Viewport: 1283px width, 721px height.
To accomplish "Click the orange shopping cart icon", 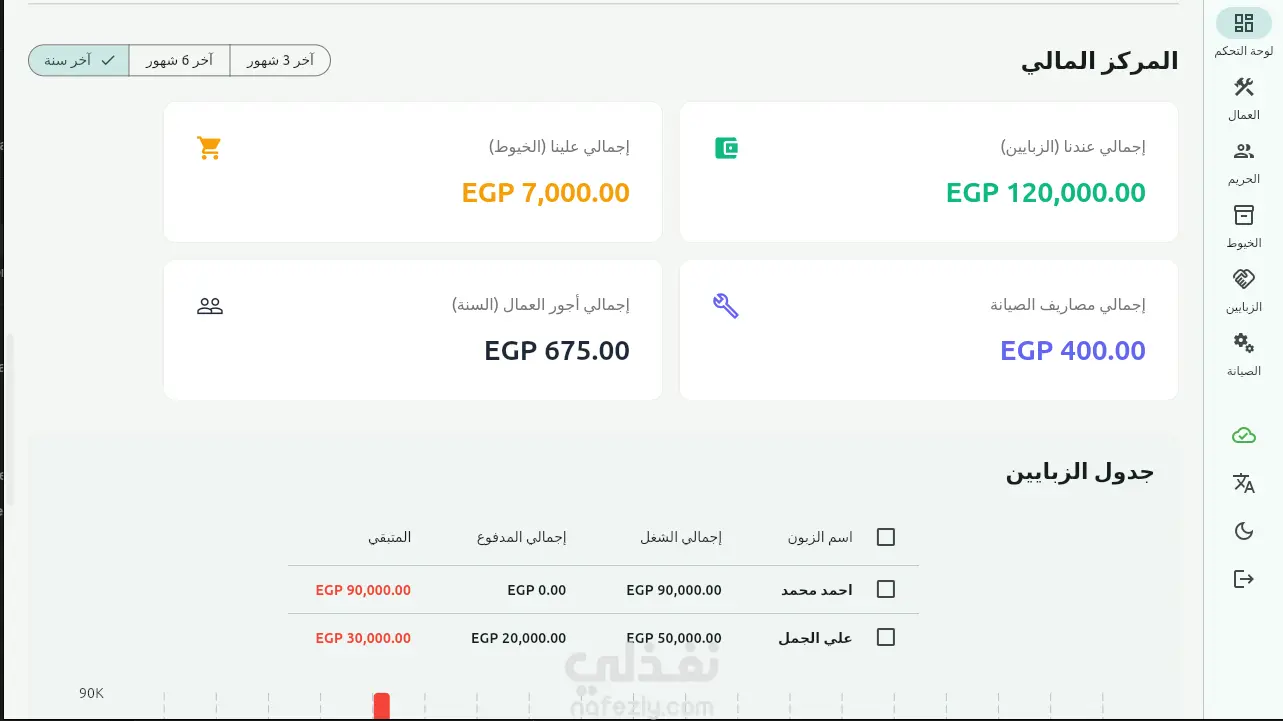I will (209, 148).
